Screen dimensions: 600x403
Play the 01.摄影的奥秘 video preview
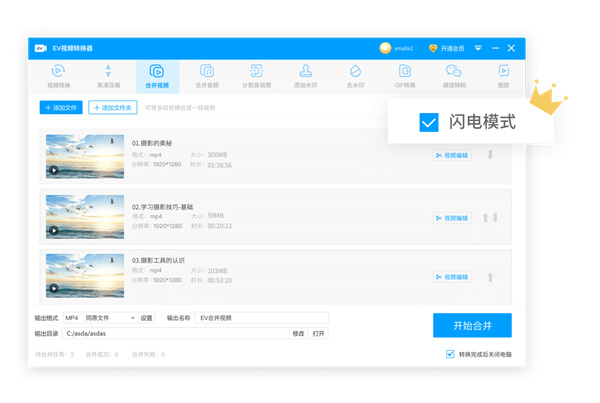tap(54, 170)
